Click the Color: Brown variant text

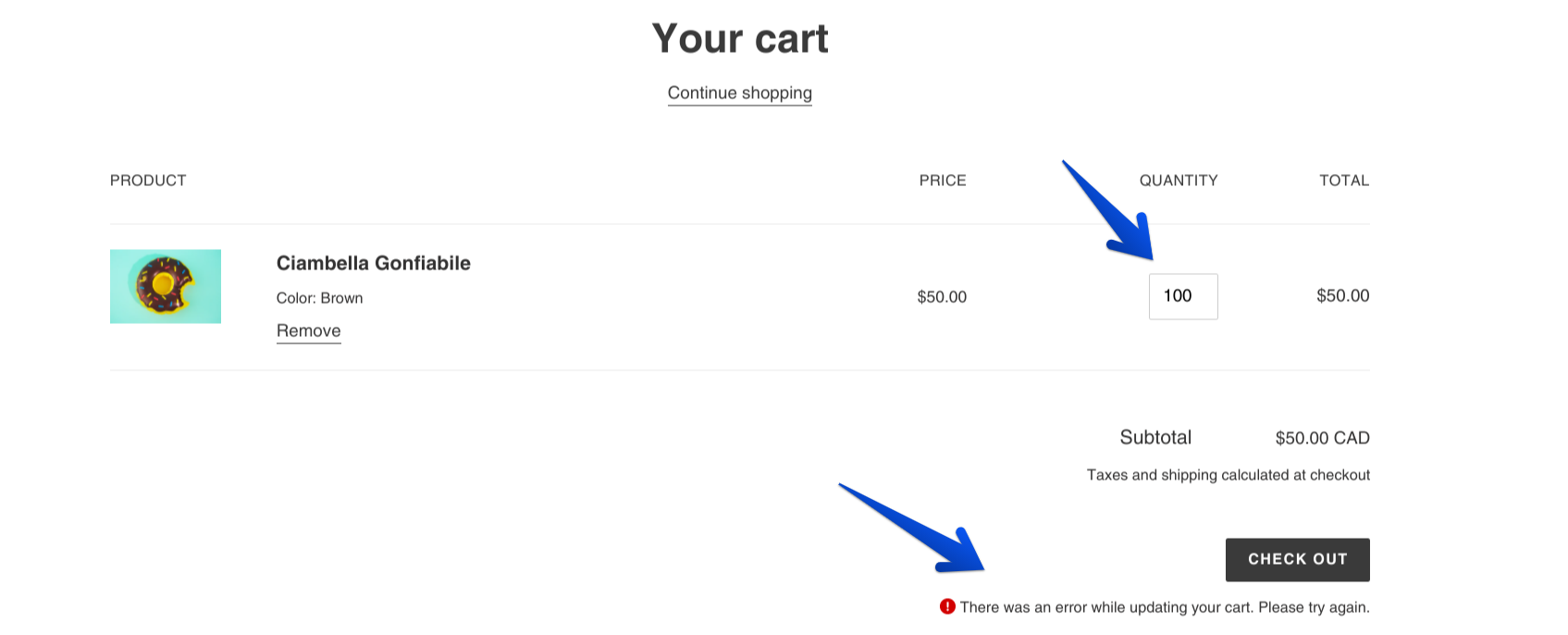point(319,298)
